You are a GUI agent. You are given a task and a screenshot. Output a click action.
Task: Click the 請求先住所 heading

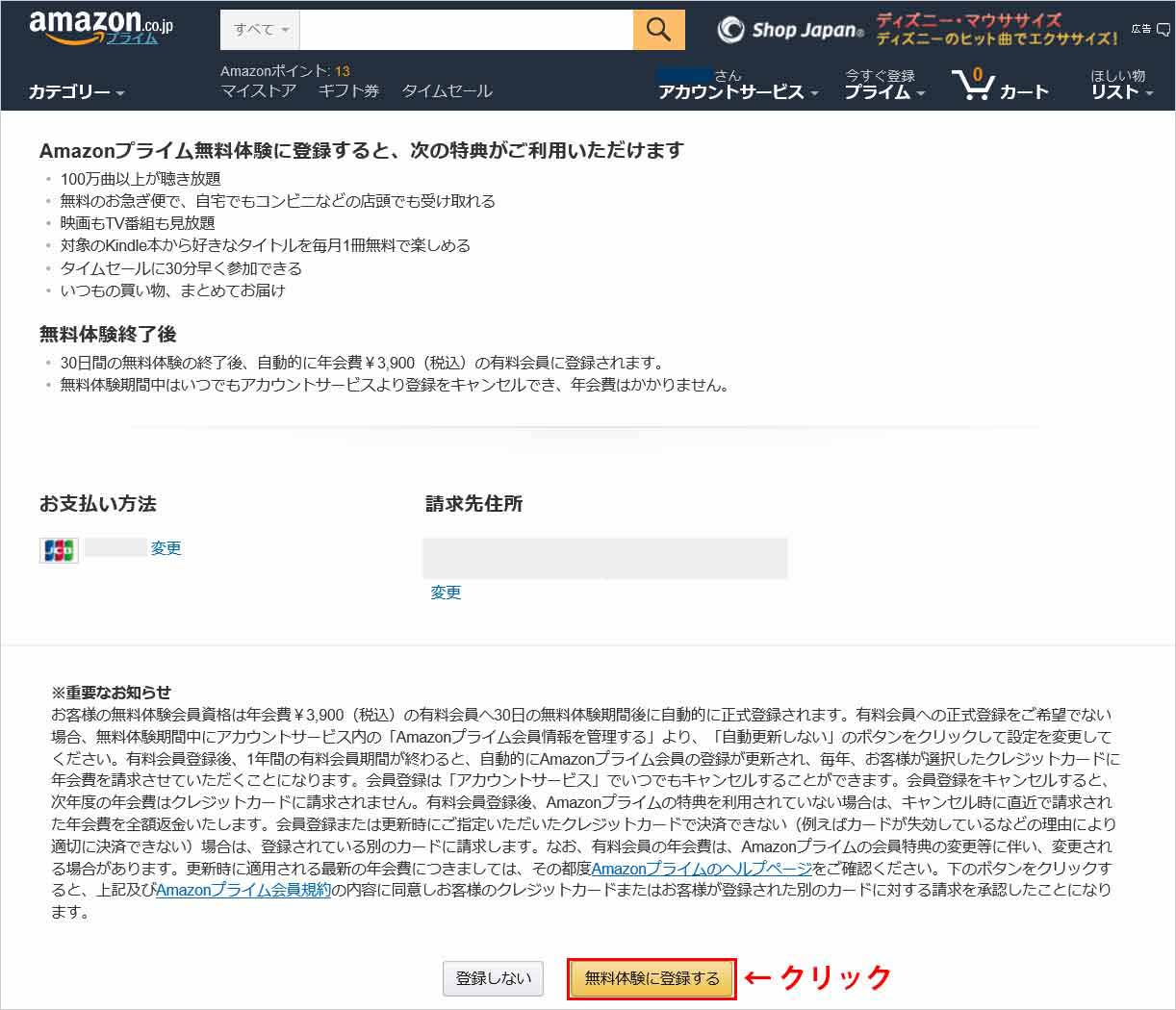click(474, 504)
